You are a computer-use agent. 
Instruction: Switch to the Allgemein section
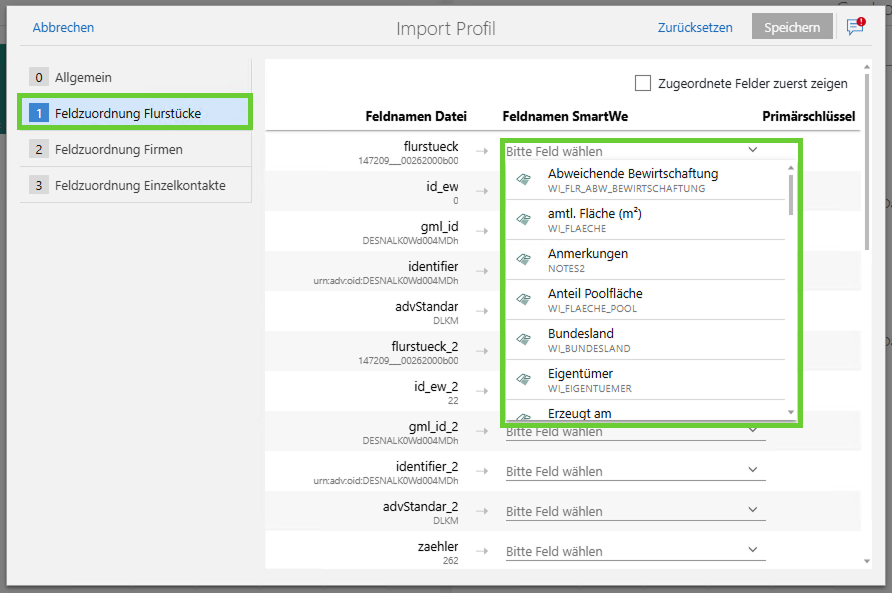coord(83,77)
